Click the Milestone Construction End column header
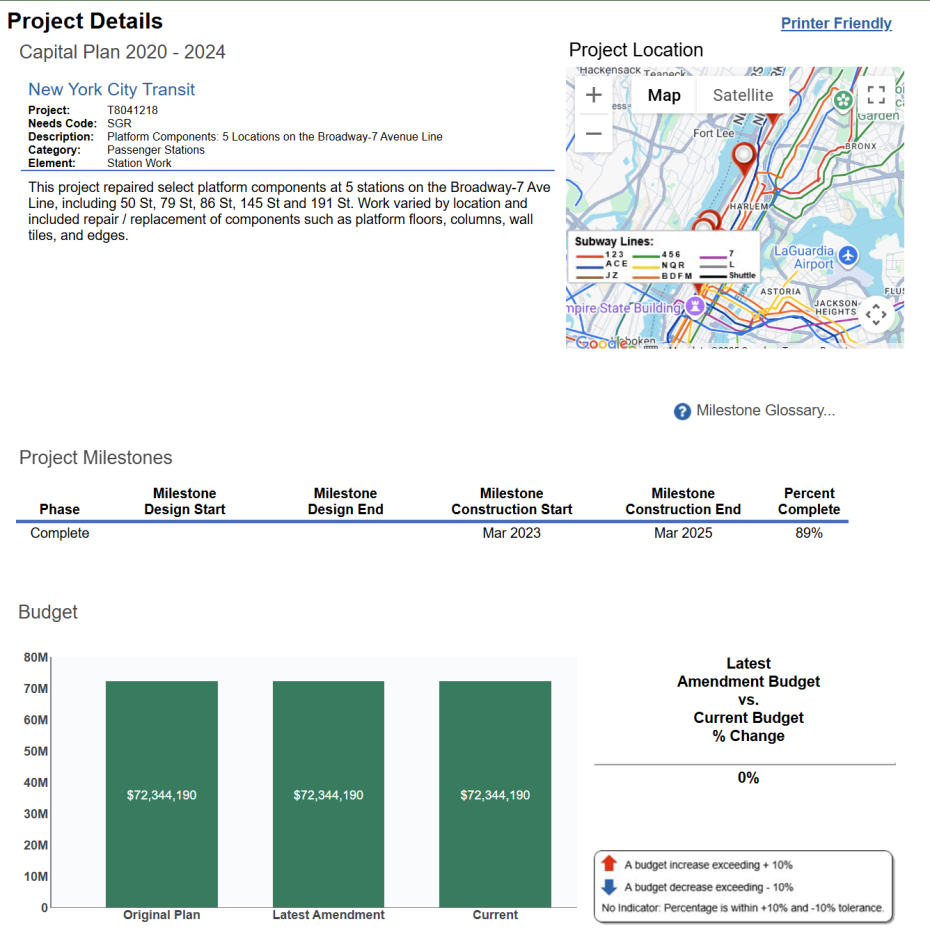Screen dimensions: 930x940 pos(683,501)
